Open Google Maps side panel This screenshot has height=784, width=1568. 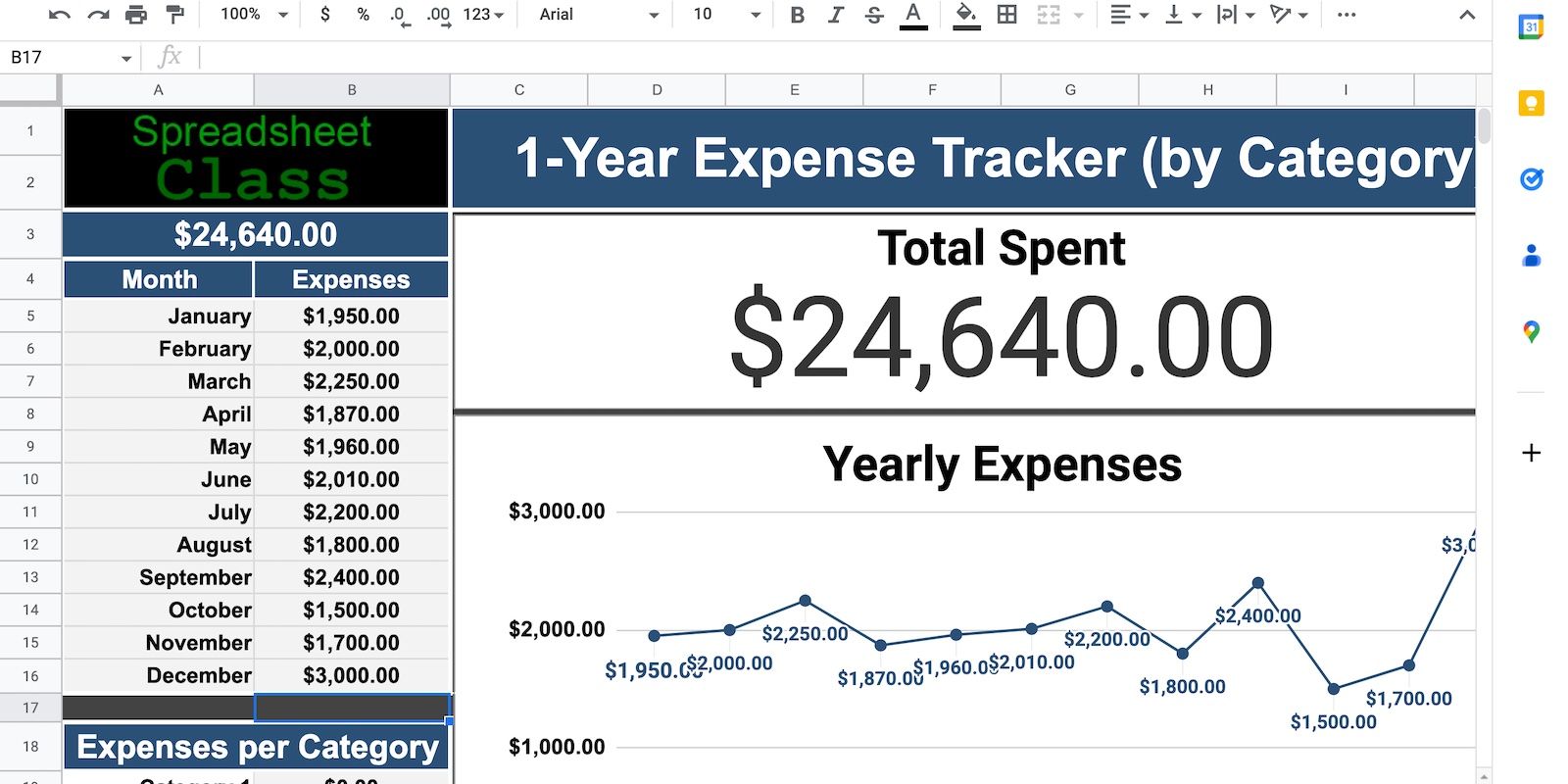coord(1531,332)
